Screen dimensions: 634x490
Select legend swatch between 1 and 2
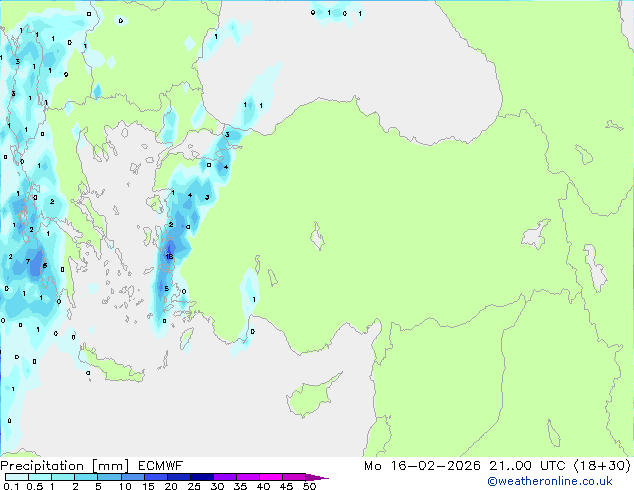point(63,477)
